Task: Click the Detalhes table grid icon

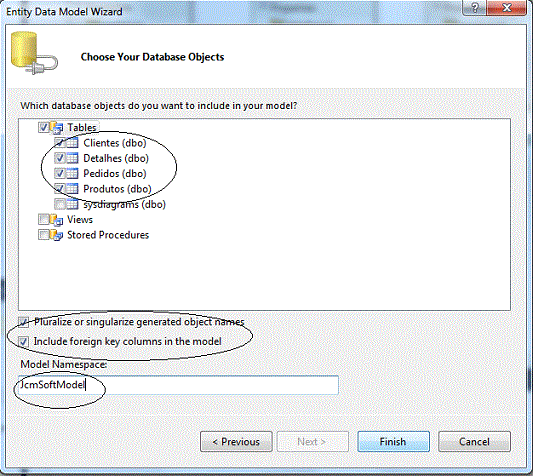Action: click(x=72, y=158)
